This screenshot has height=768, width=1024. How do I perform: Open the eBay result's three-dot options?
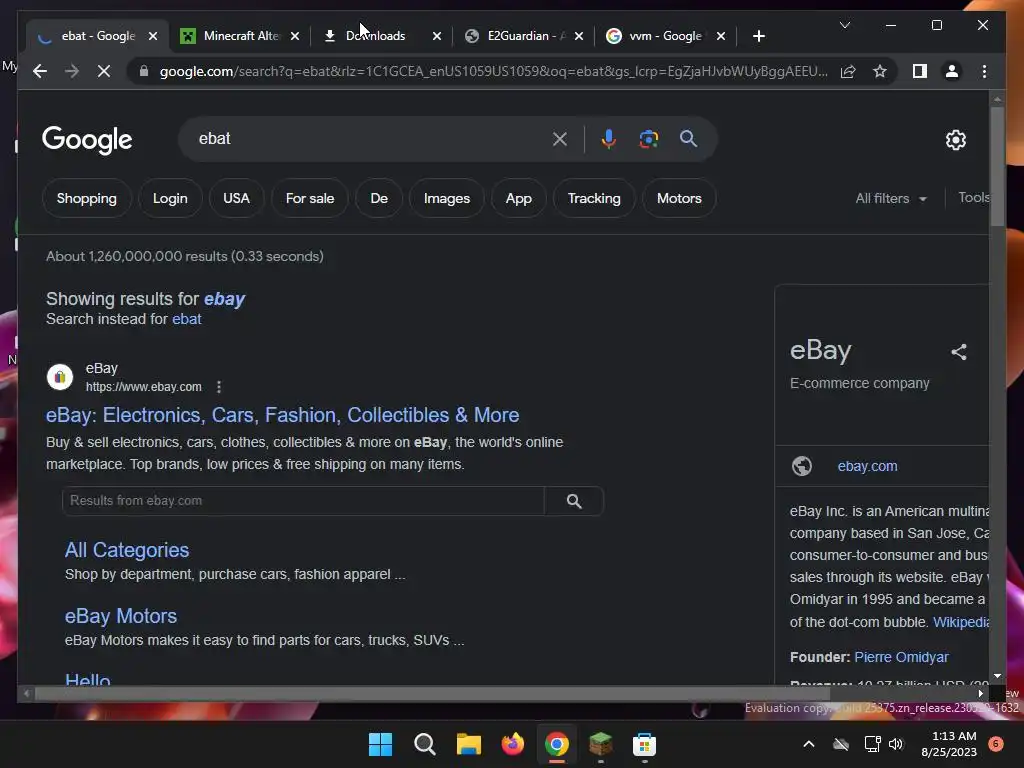tap(219, 387)
